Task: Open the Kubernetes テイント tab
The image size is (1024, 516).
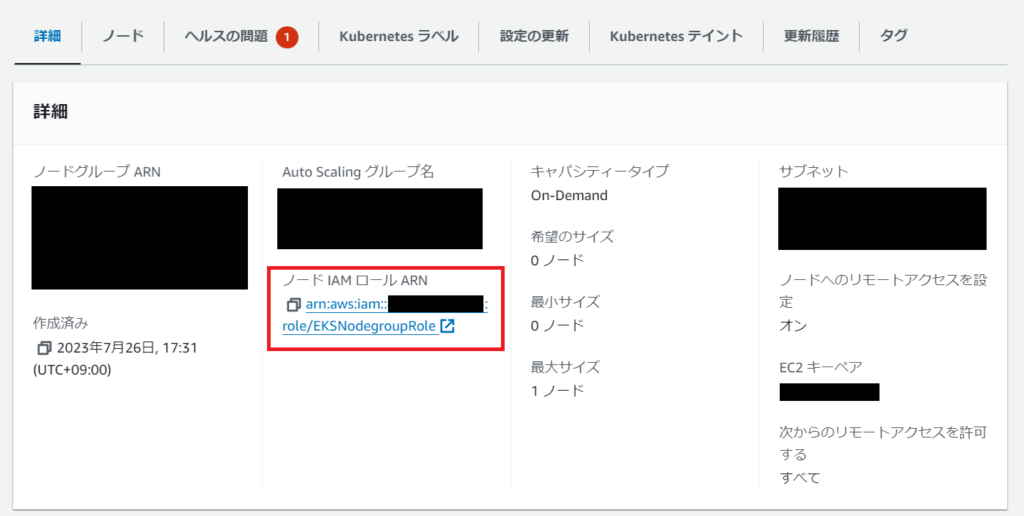Action: click(676, 36)
